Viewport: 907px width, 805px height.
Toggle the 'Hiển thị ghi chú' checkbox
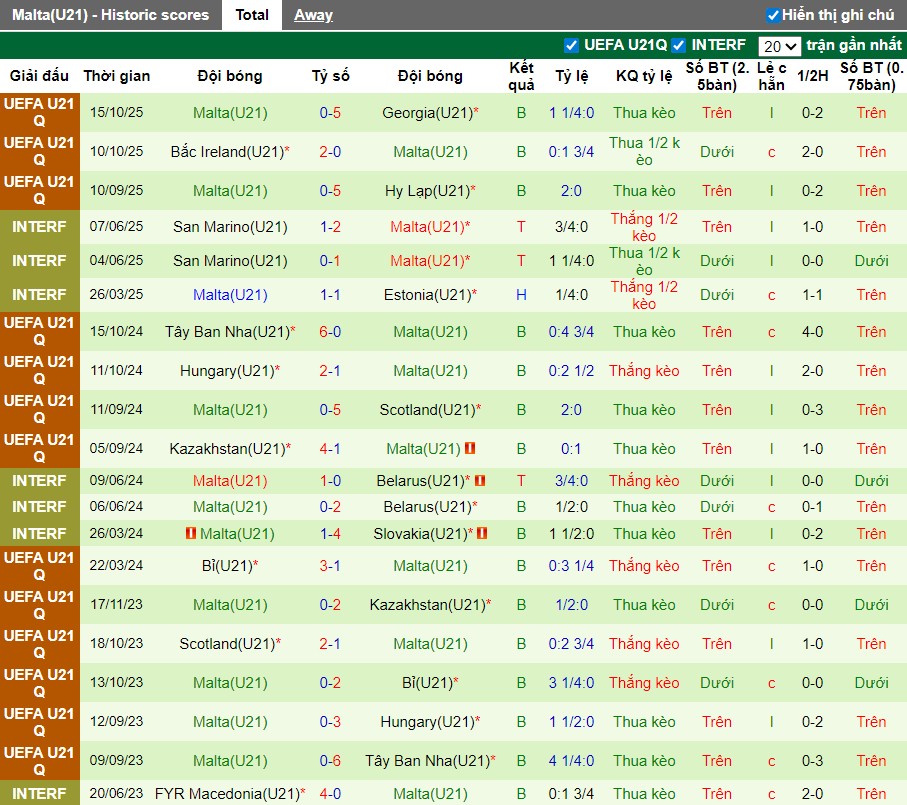coord(773,15)
